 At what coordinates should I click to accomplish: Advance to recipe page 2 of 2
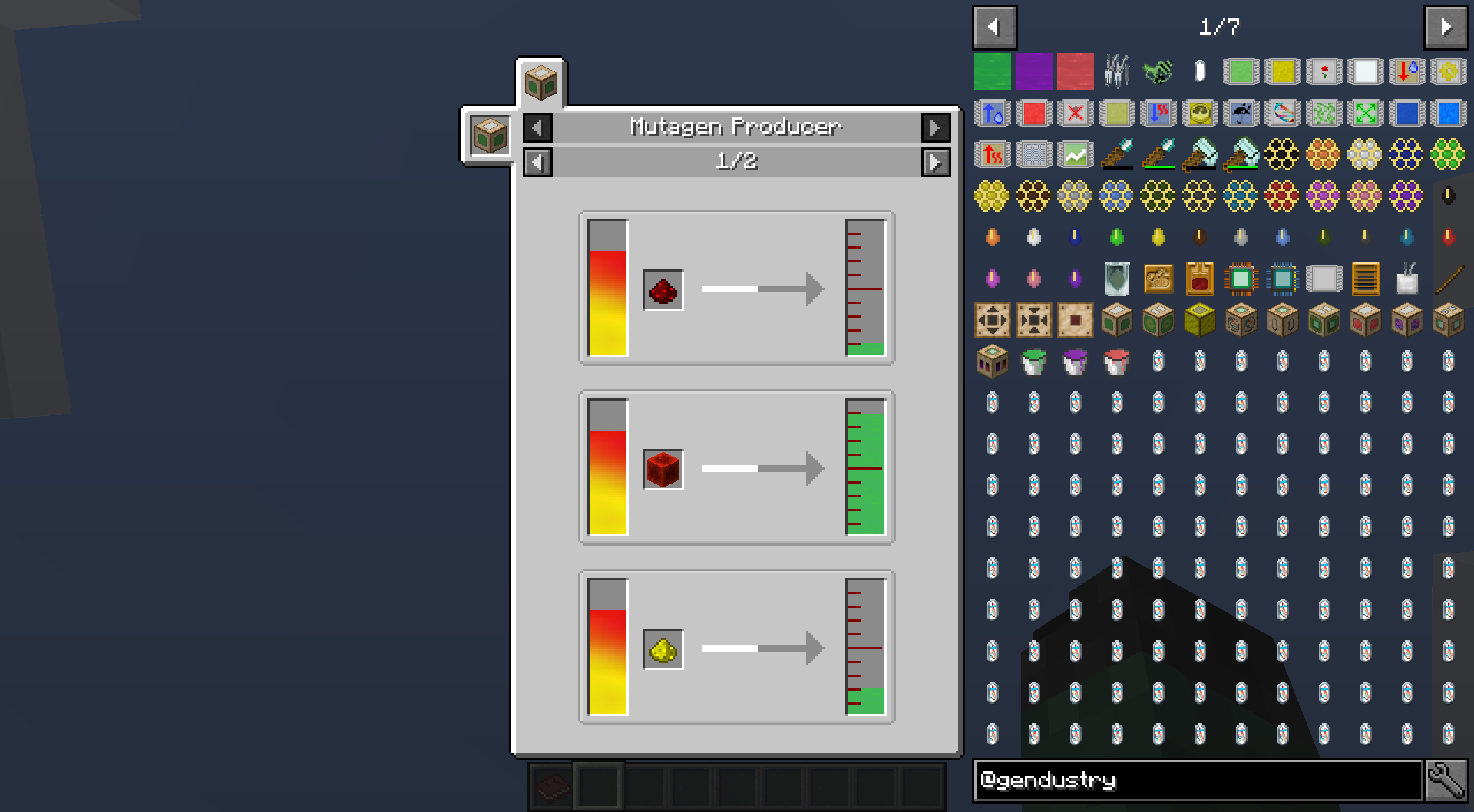(x=935, y=163)
